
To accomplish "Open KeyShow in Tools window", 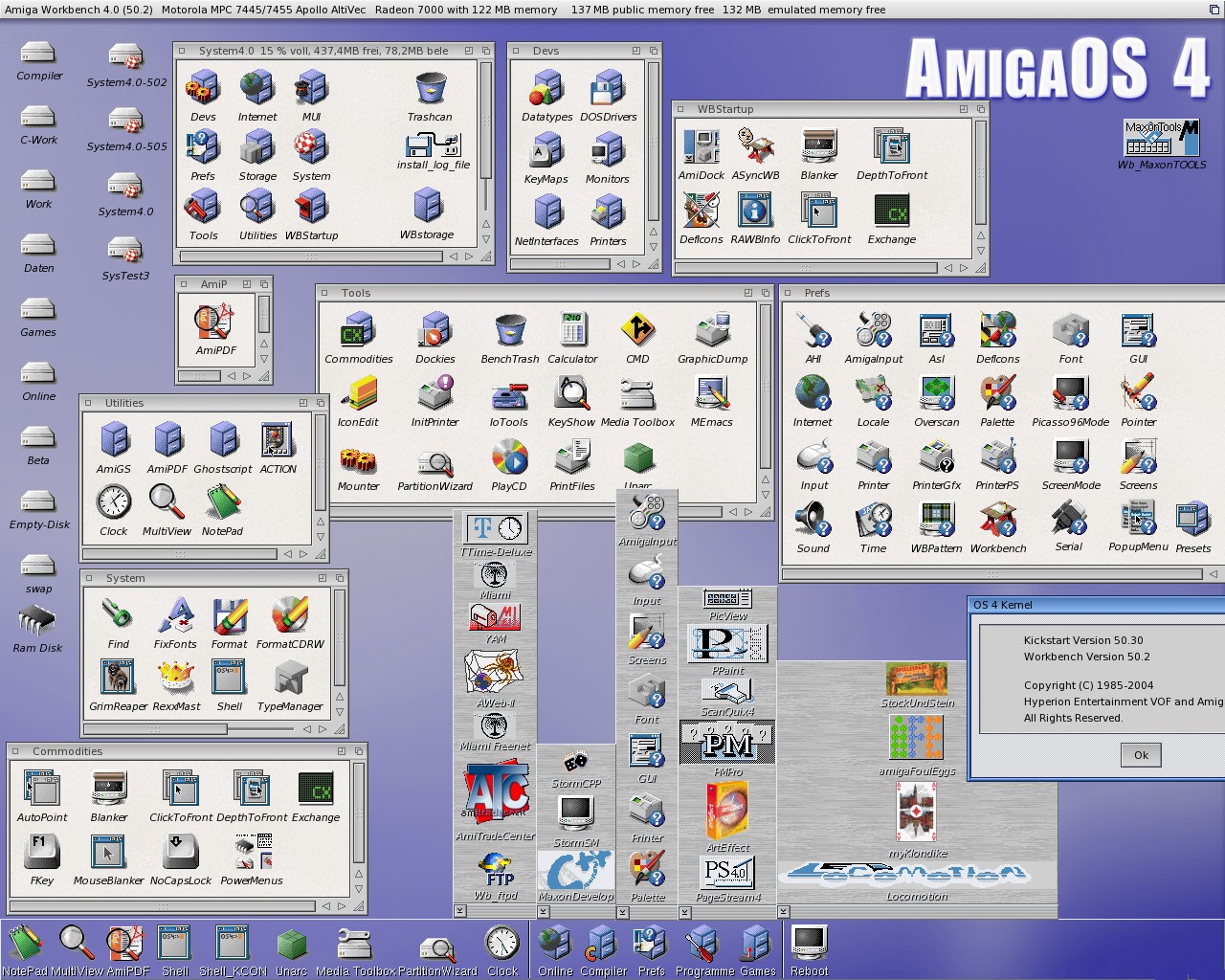I will (x=572, y=393).
